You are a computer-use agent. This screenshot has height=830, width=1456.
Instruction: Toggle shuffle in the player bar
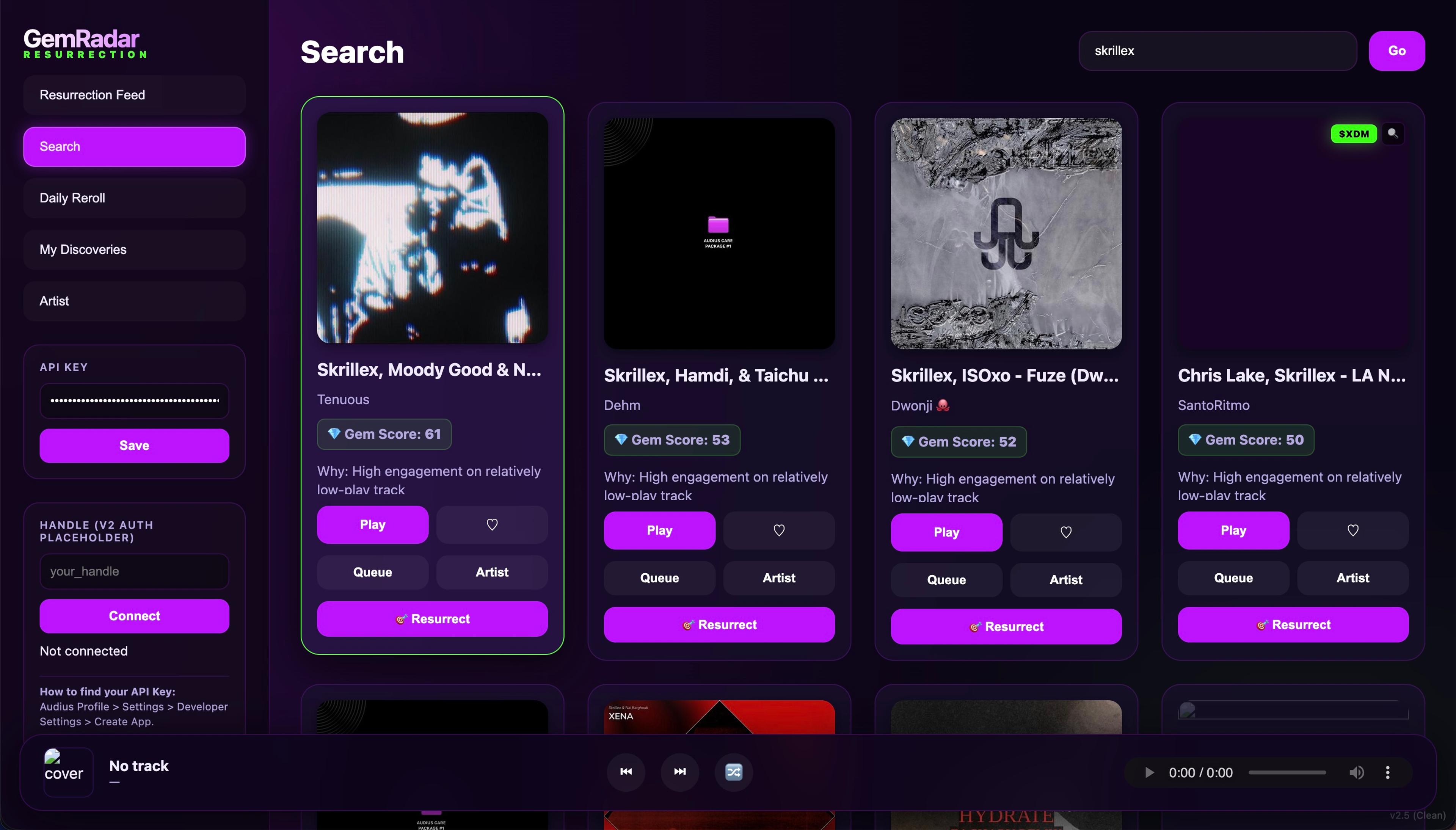pyautogui.click(x=734, y=772)
